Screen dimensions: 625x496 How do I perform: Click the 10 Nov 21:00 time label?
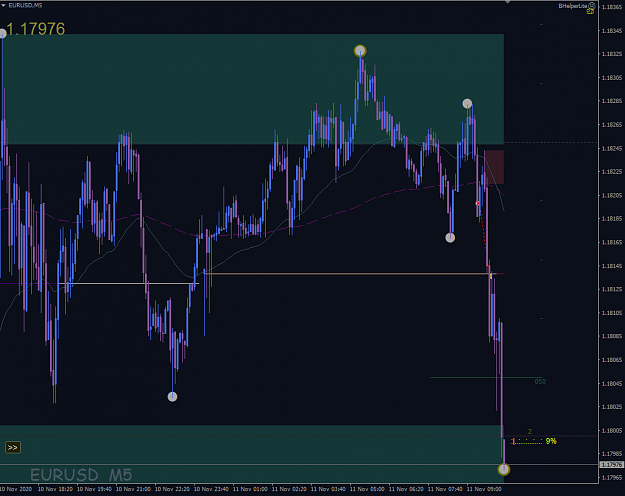(133, 489)
